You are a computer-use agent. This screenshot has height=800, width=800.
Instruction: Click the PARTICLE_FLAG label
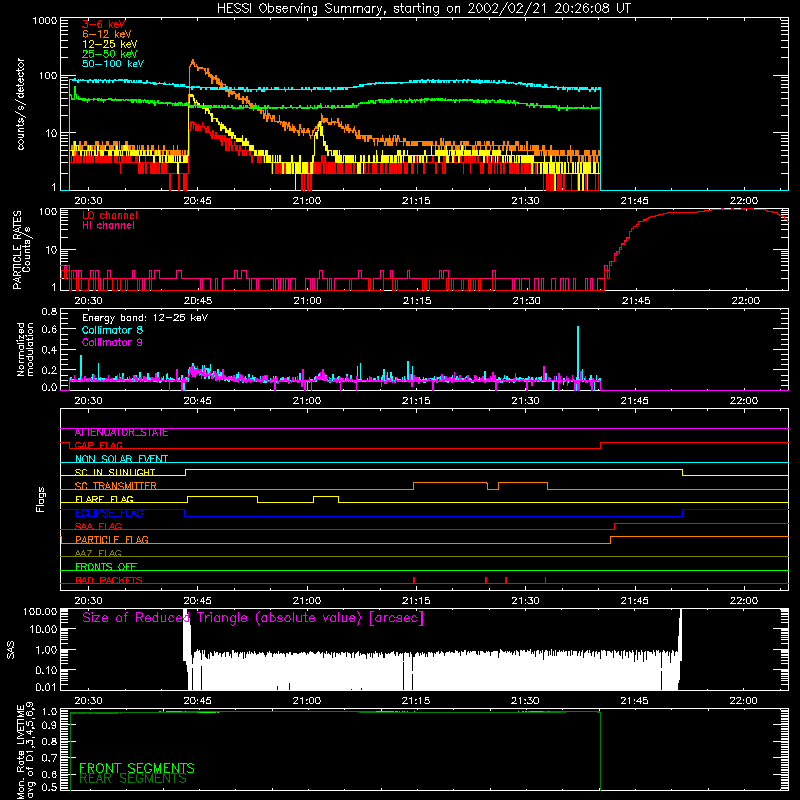112,540
